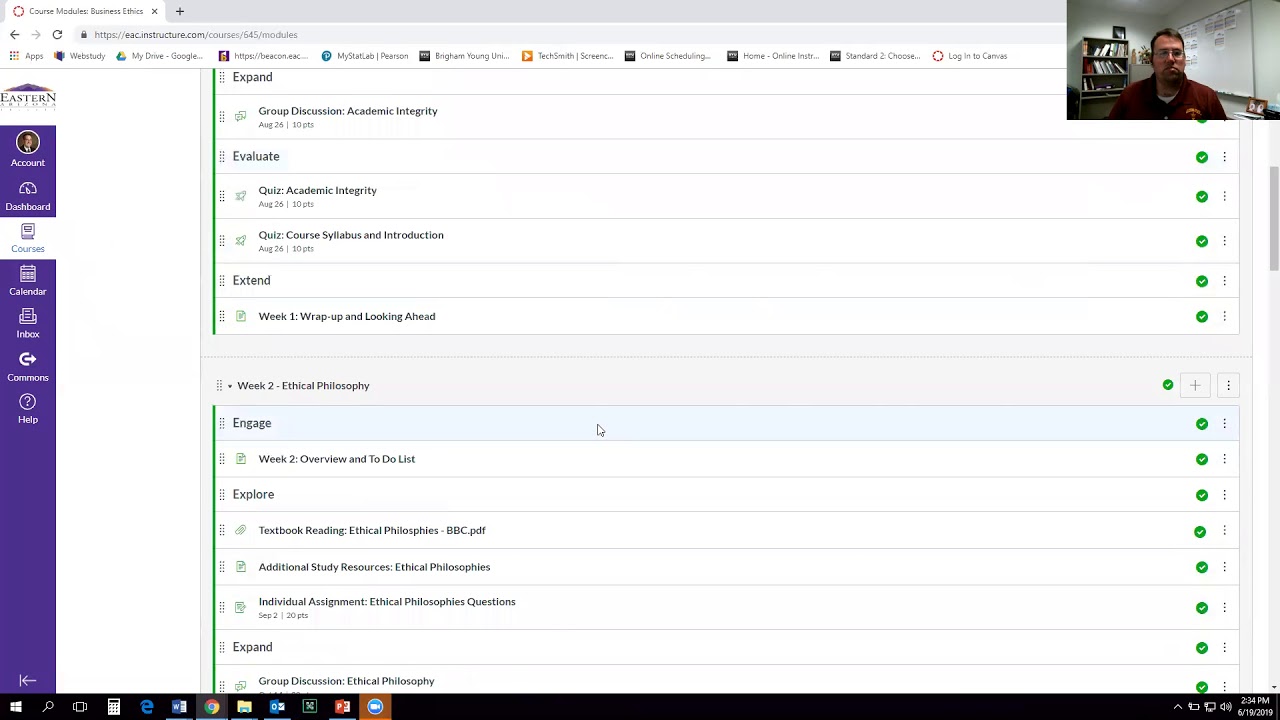The width and height of the screenshot is (1280, 720).
Task: Open Week 2: Overview and To Do List
Action: [337, 459]
